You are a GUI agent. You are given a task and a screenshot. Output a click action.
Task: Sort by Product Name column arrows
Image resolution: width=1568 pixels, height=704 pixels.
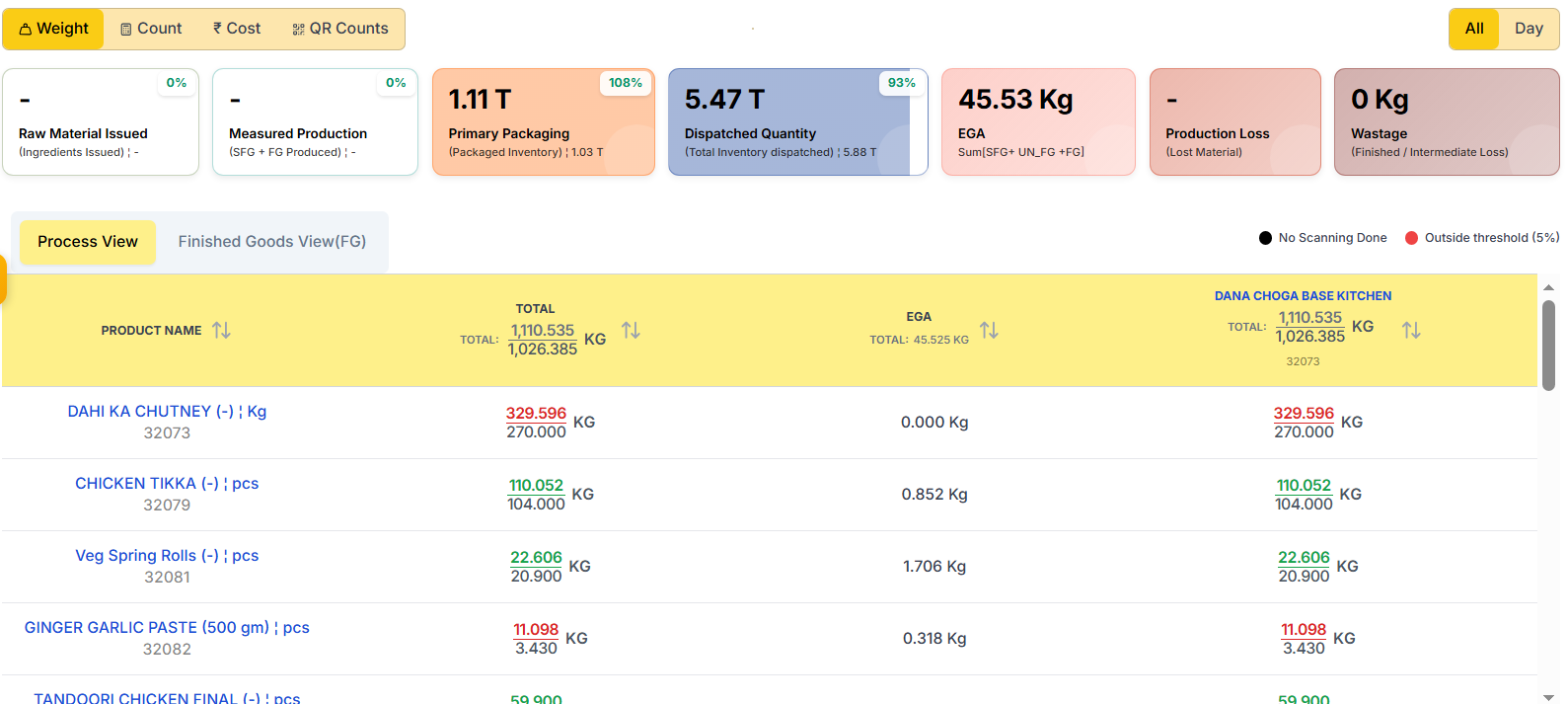click(221, 330)
